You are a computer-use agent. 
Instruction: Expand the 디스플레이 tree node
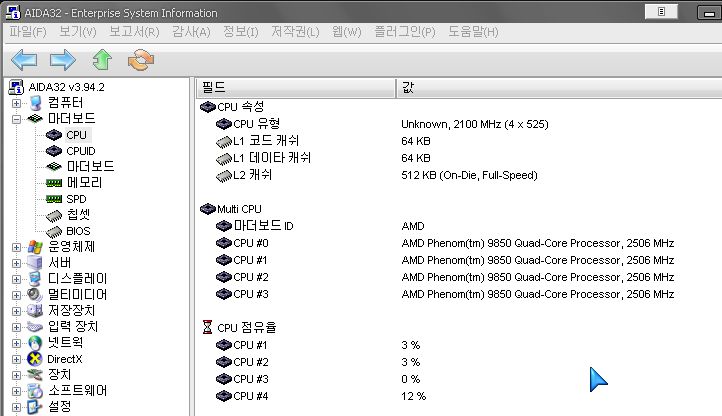[16, 279]
